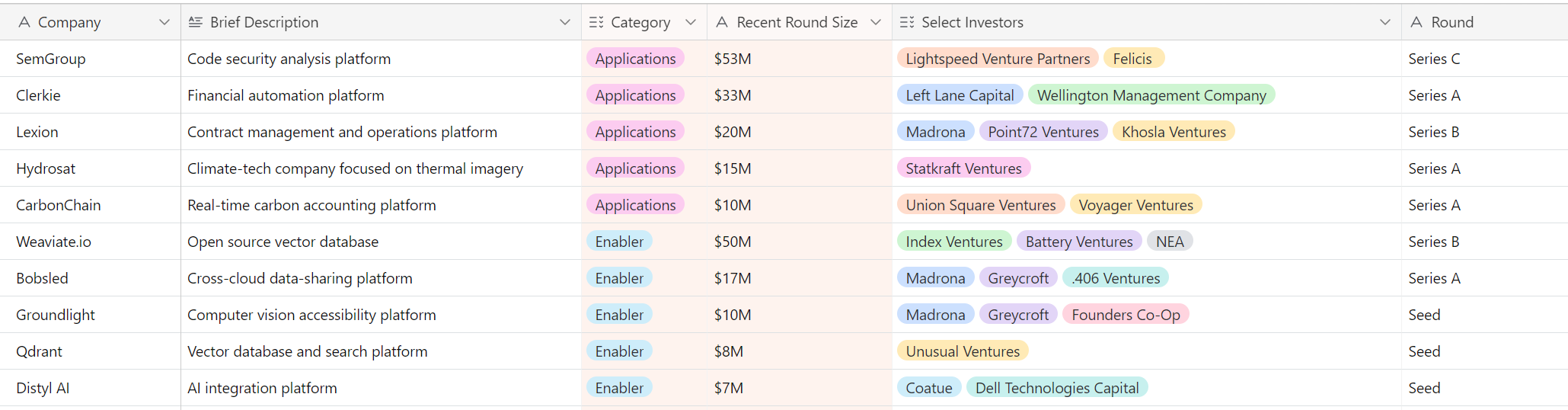Click the .406 Ventures tag
This screenshot has height=410, width=1568.
(x=1116, y=278)
